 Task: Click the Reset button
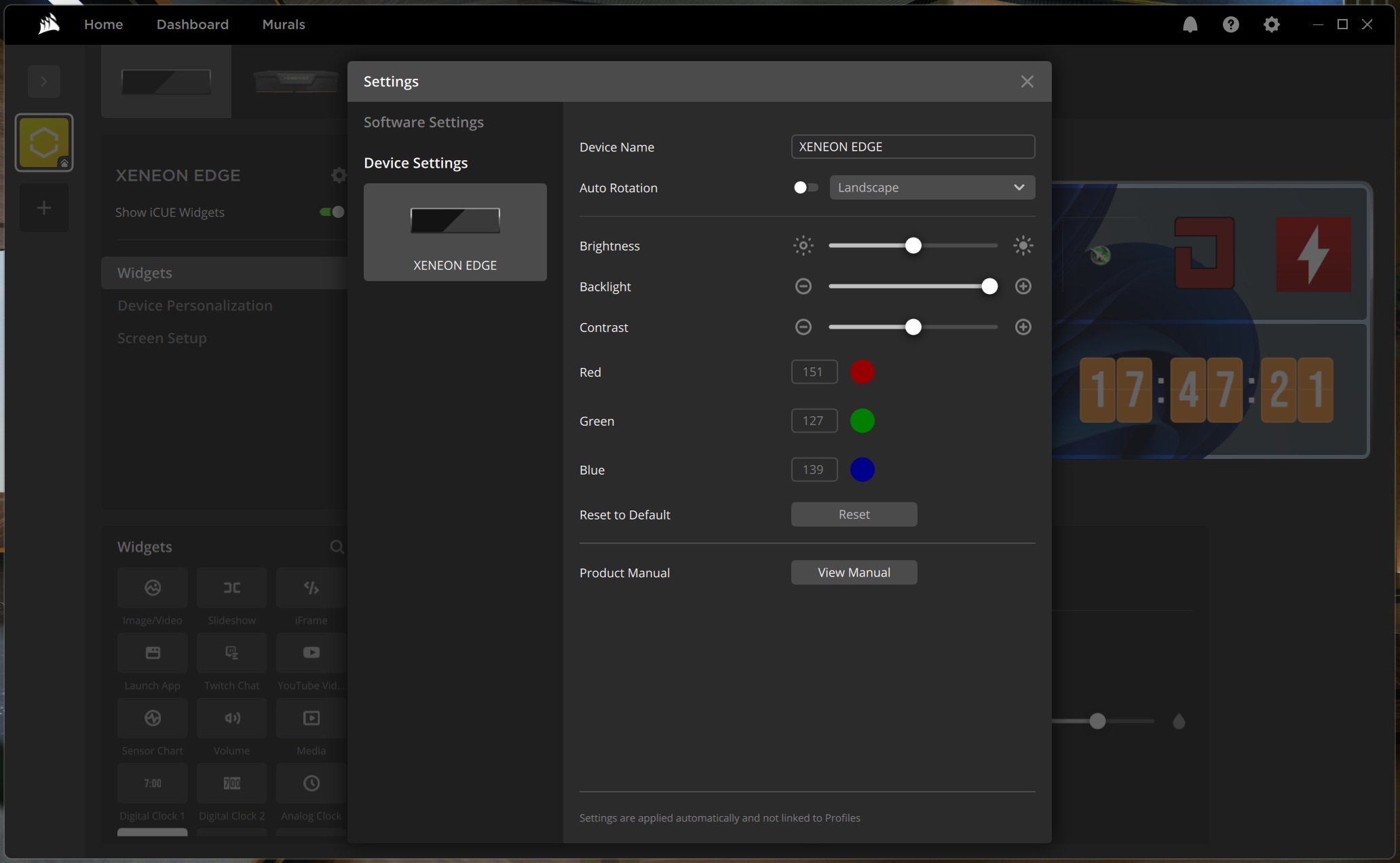854,515
